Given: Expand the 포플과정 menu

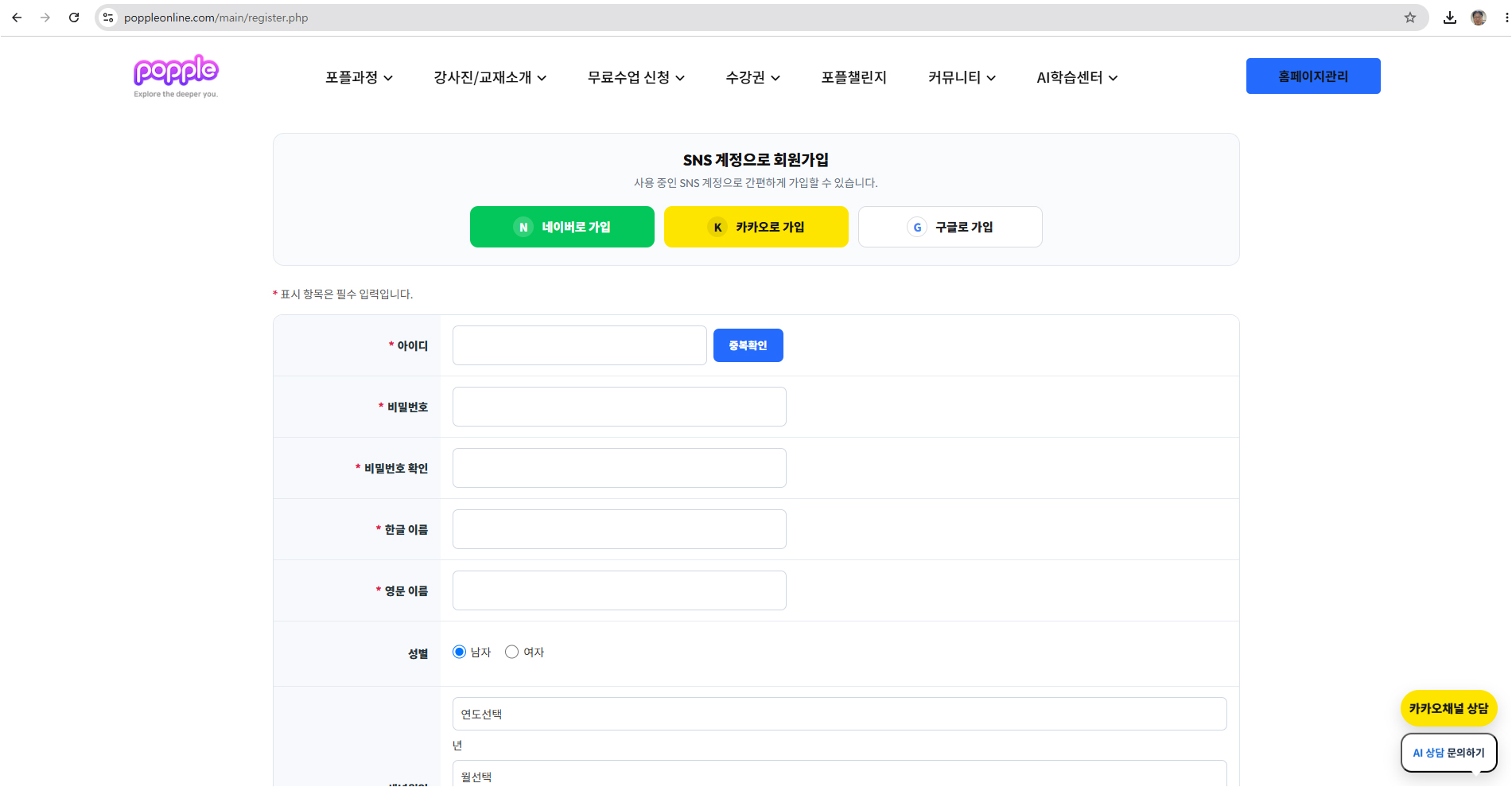Looking at the screenshot, I should (359, 77).
